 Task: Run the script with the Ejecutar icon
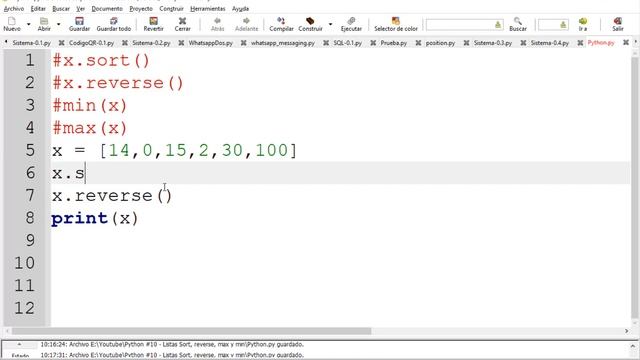[351, 24]
